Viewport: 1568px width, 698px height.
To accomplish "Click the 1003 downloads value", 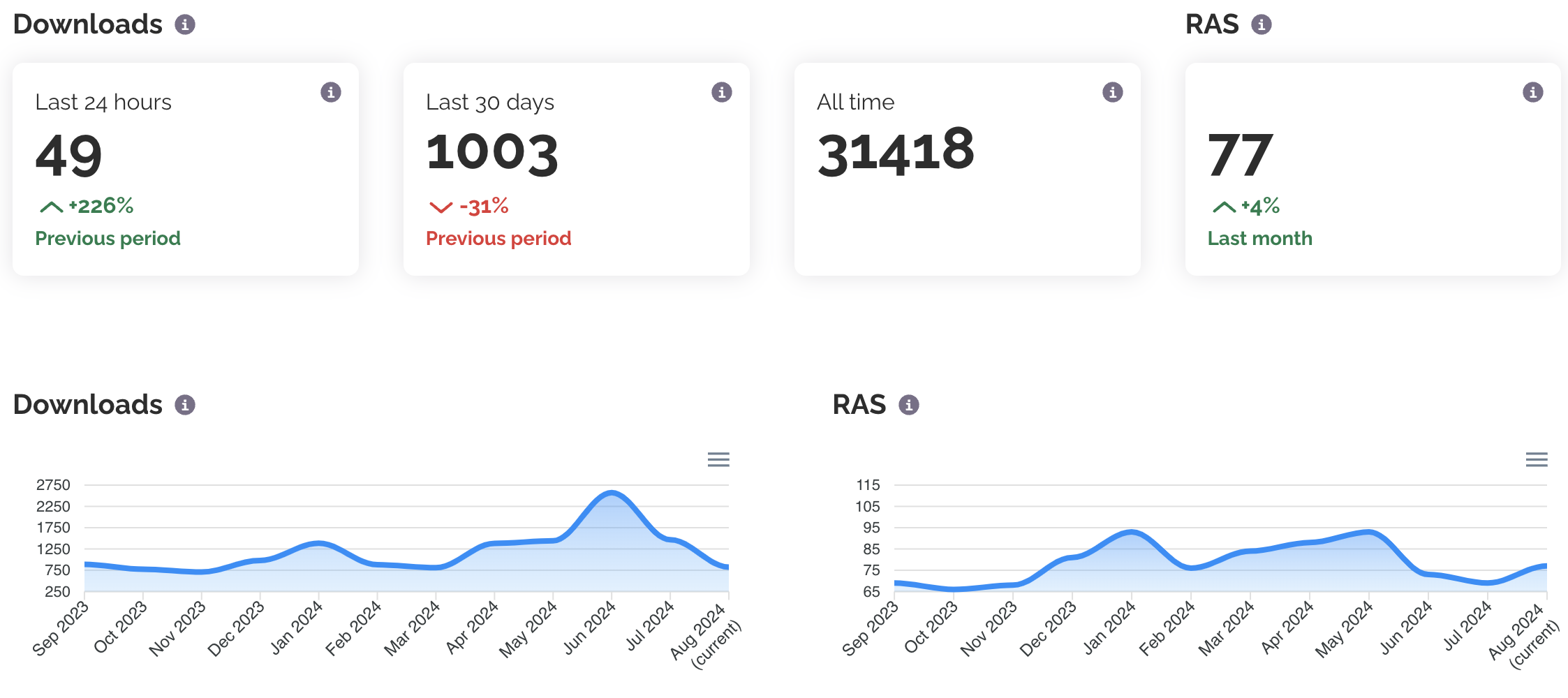I will coord(492,153).
